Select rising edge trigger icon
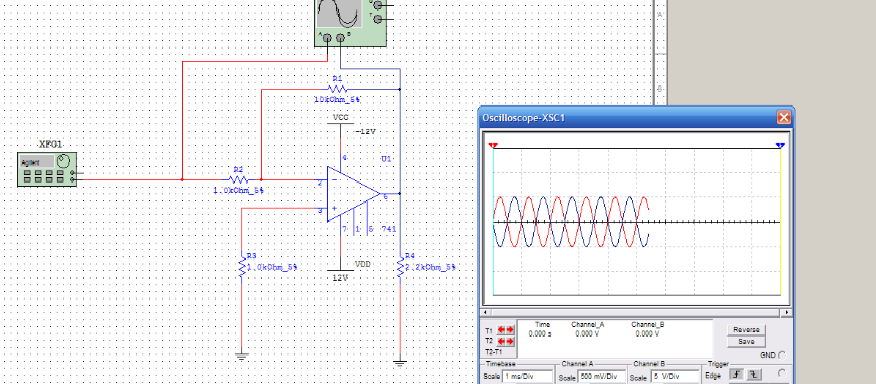This screenshot has width=876, height=384. [737, 374]
